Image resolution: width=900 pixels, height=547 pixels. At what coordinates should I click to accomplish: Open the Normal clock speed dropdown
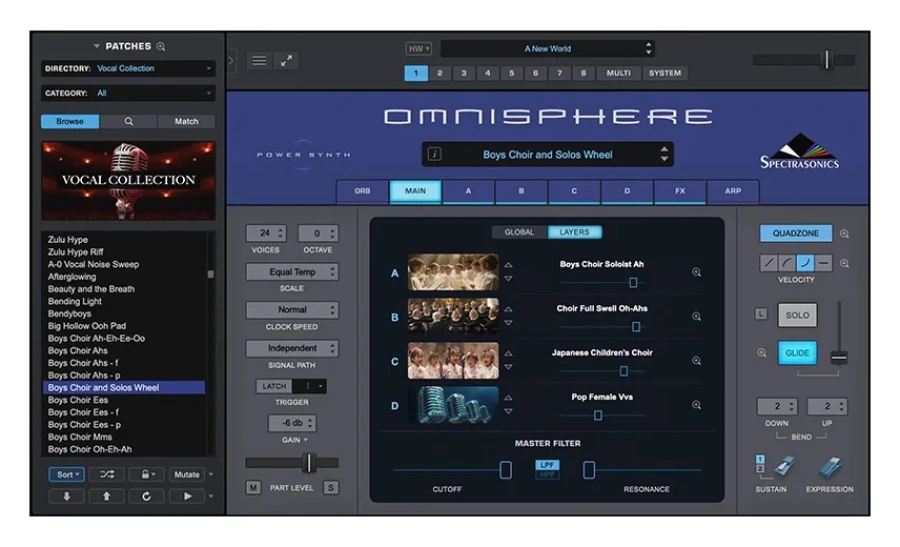click(x=292, y=310)
